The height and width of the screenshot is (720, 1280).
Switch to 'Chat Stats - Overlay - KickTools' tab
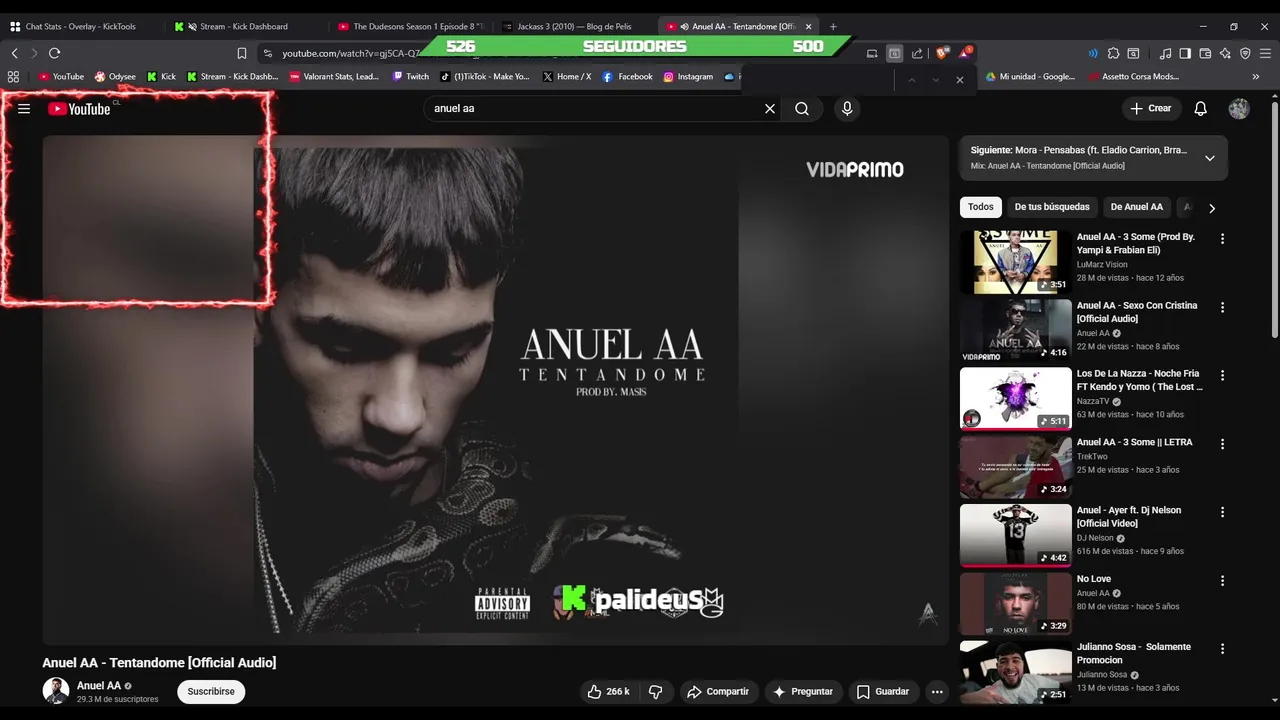pos(80,26)
